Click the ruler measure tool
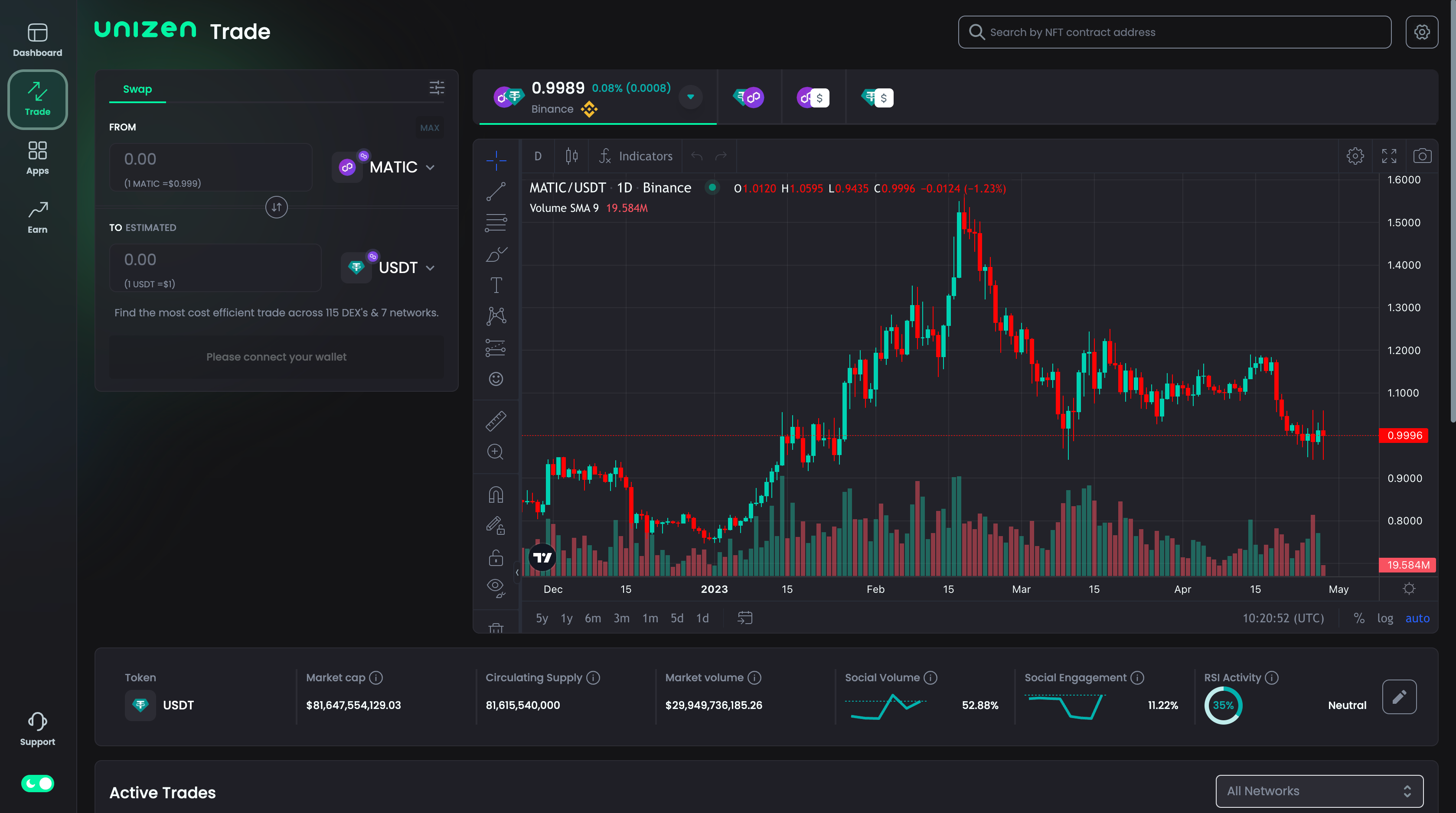The width and height of the screenshot is (1456, 813). 496,421
